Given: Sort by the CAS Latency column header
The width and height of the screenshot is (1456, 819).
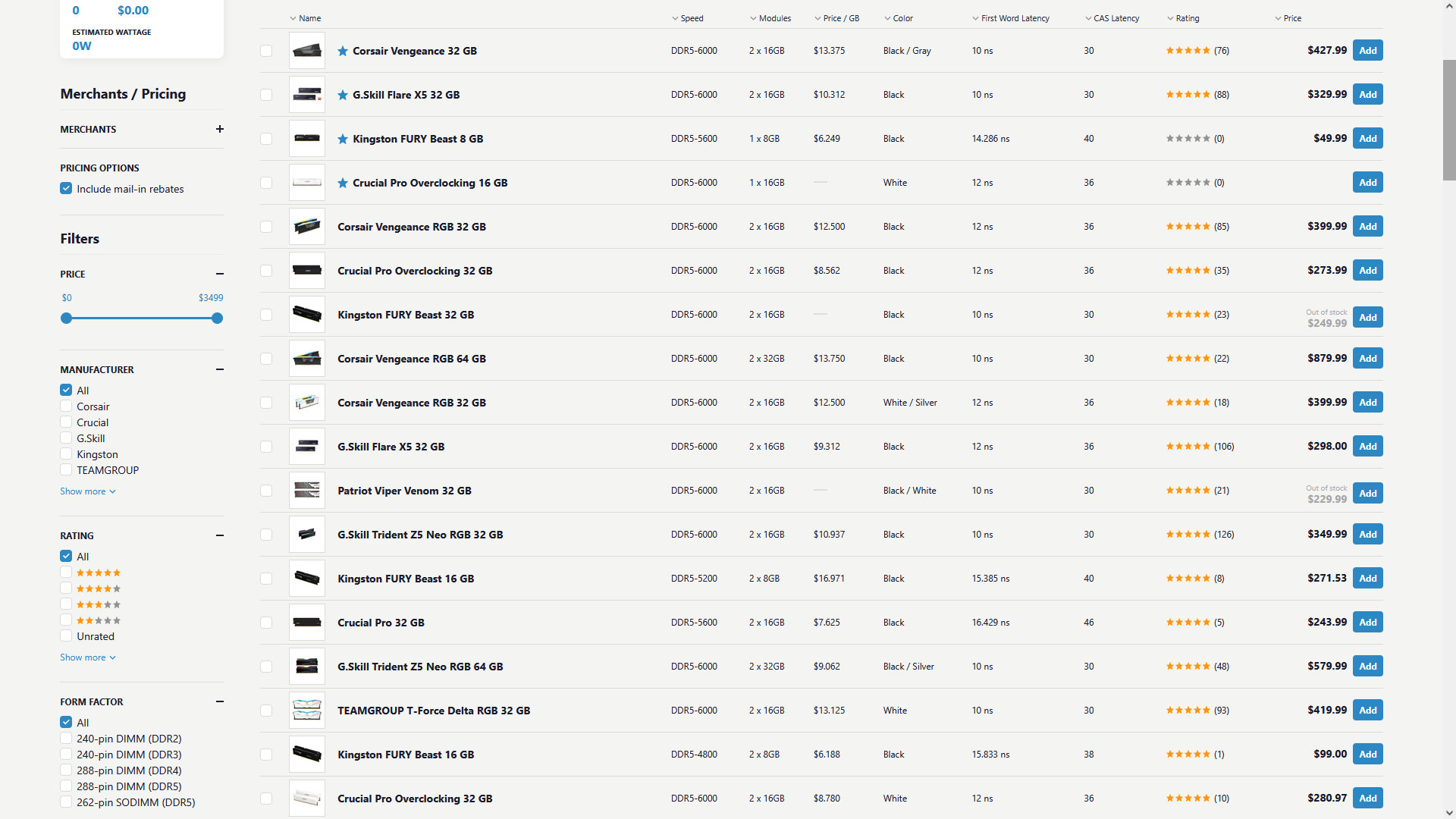Looking at the screenshot, I should pos(1116,18).
